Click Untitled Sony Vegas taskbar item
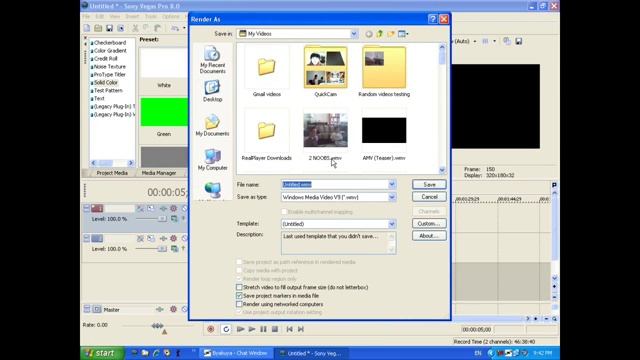 tap(313, 353)
